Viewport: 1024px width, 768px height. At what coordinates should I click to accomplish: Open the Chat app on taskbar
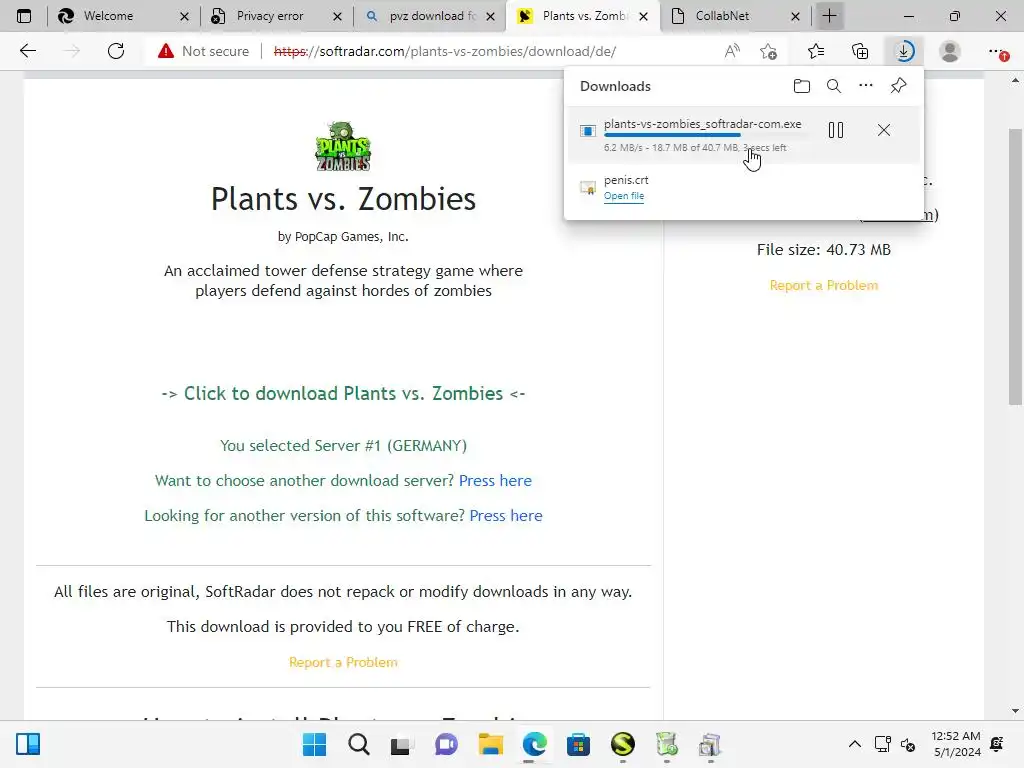446,744
